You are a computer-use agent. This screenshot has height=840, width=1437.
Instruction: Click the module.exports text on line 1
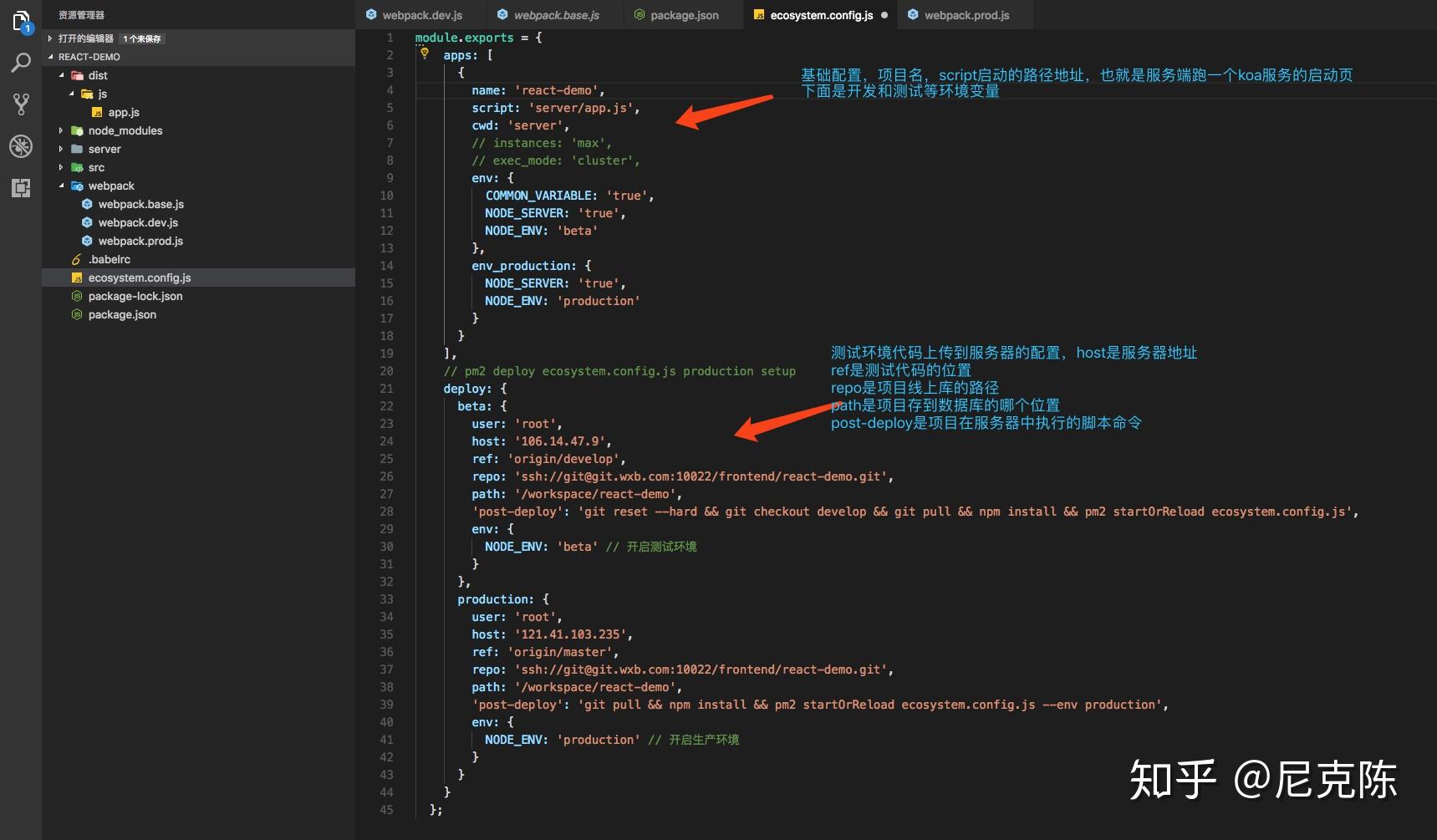(x=464, y=38)
